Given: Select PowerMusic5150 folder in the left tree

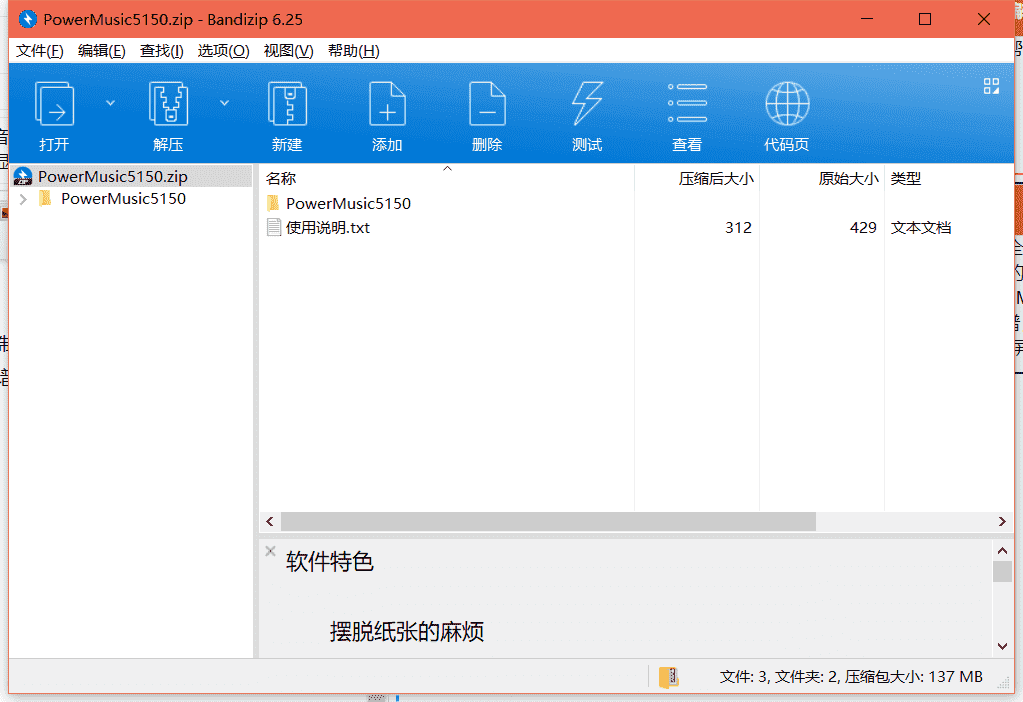Looking at the screenshot, I should click(123, 199).
